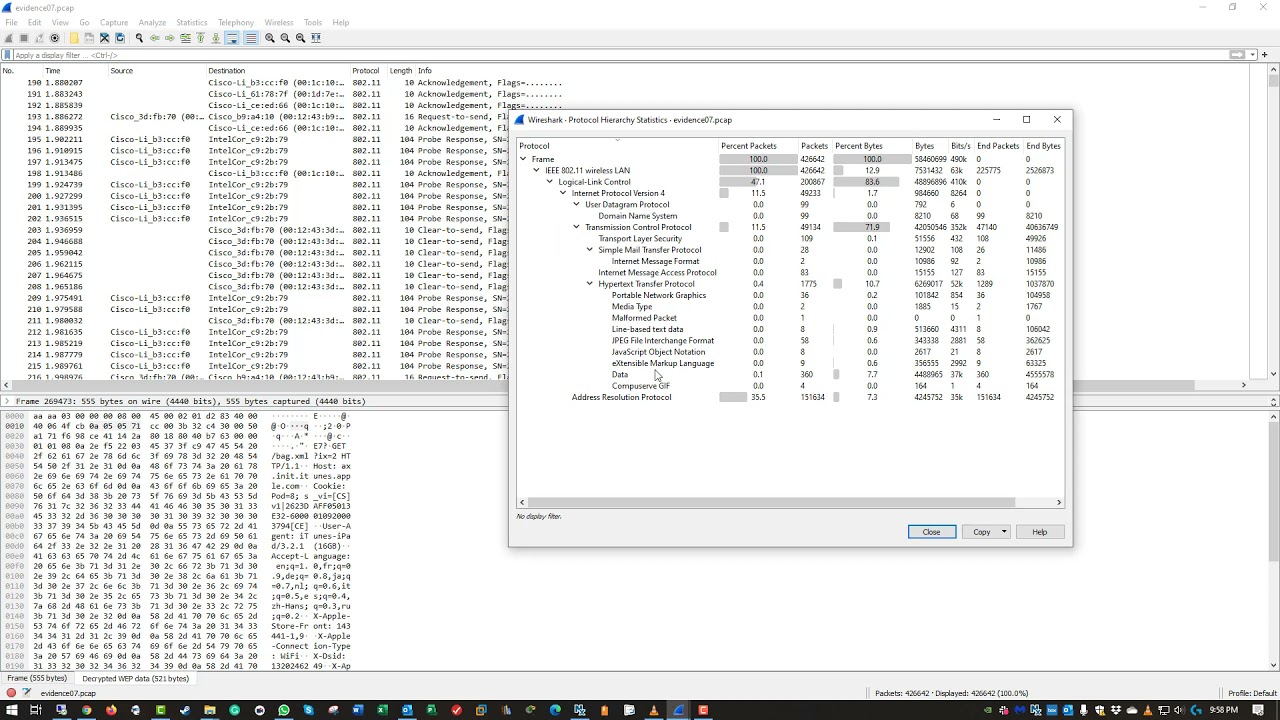Viewport: 1280px width, 720px height.
Task: Open the Copy button dropdown
Action: click(x=1004, y=532)
